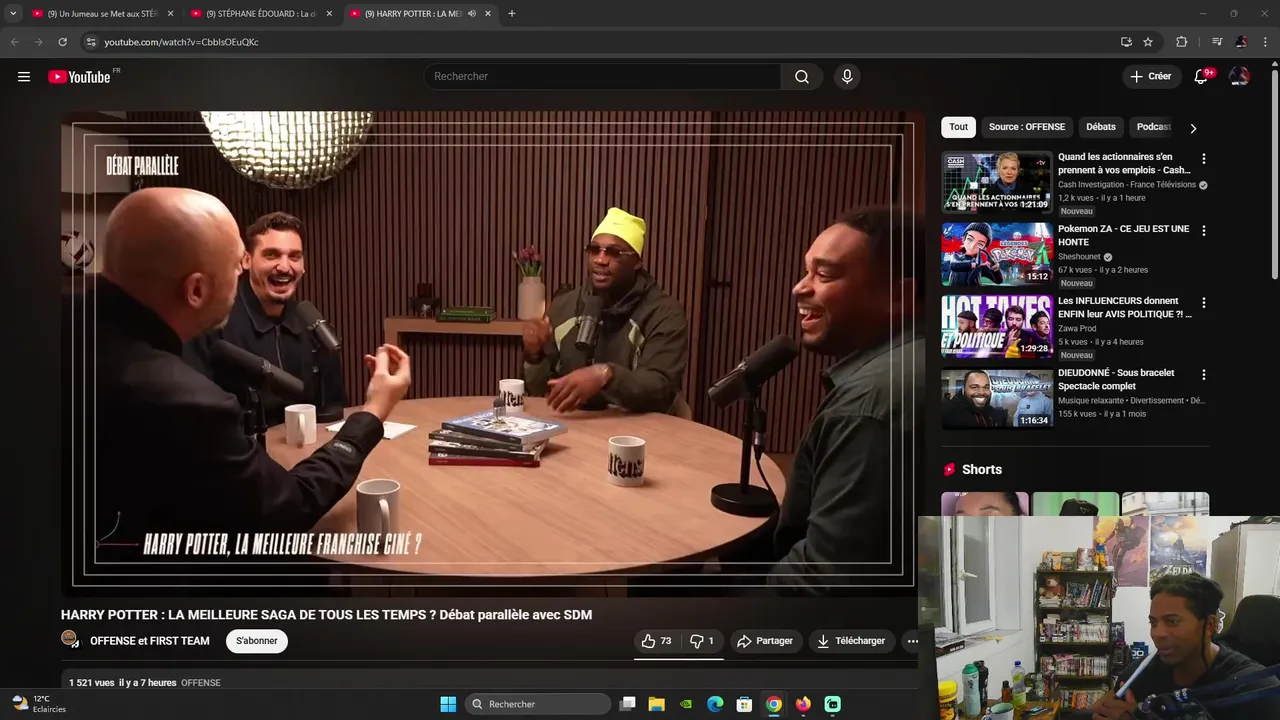
Task: Start voice search with the microphone
Action: click(847, 77)
